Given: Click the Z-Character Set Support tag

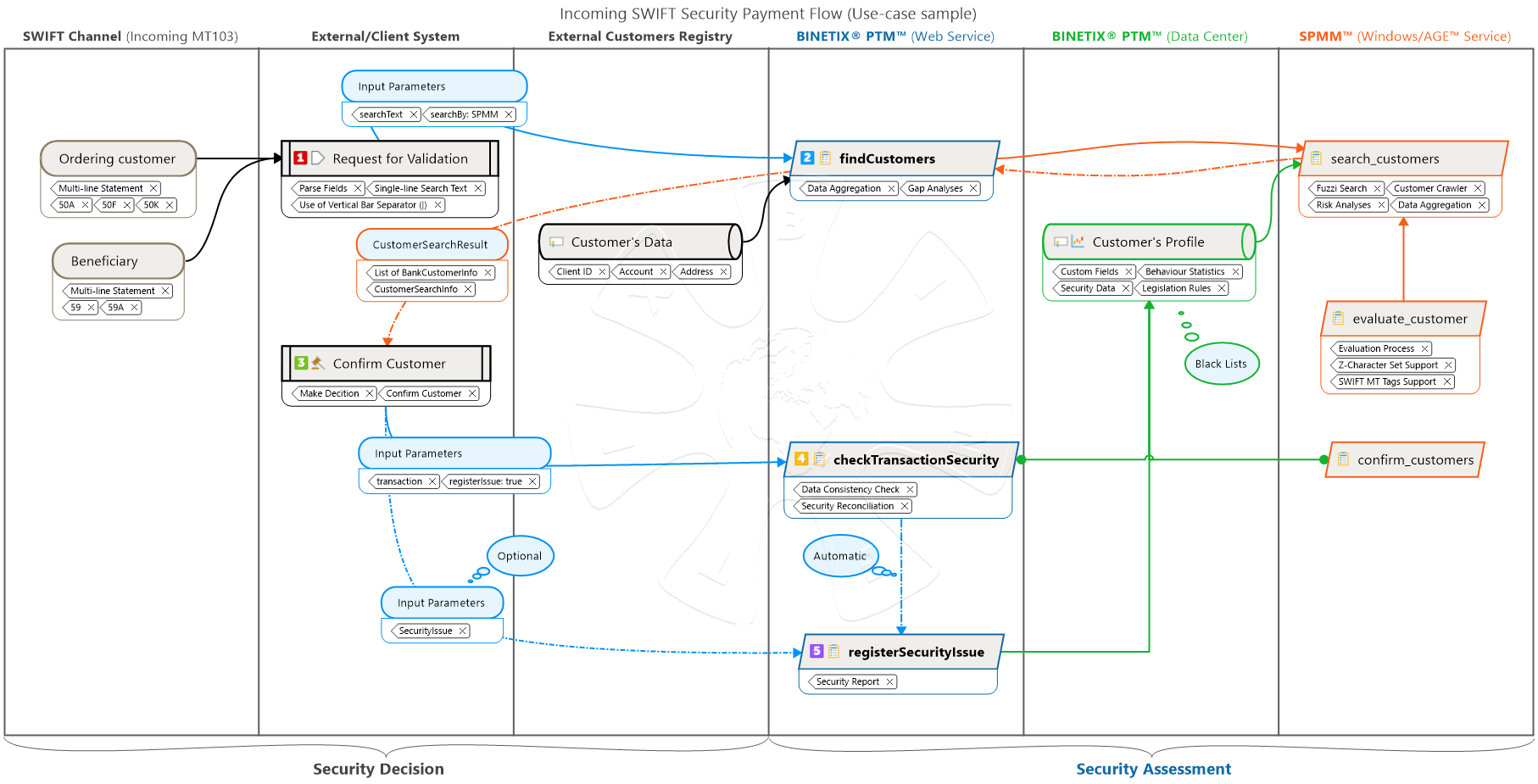Looking at the screenshot, I should (1393, 365).
